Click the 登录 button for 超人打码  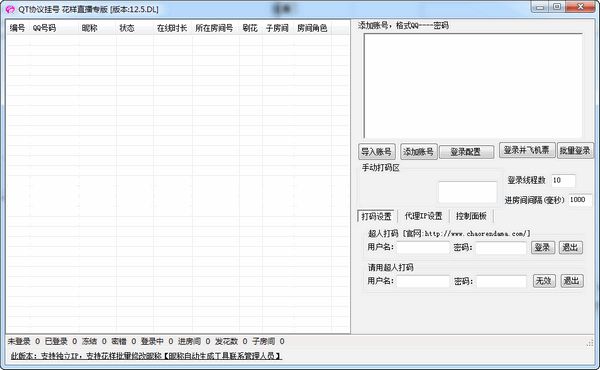pyautogui.click(x=543, y=248)
